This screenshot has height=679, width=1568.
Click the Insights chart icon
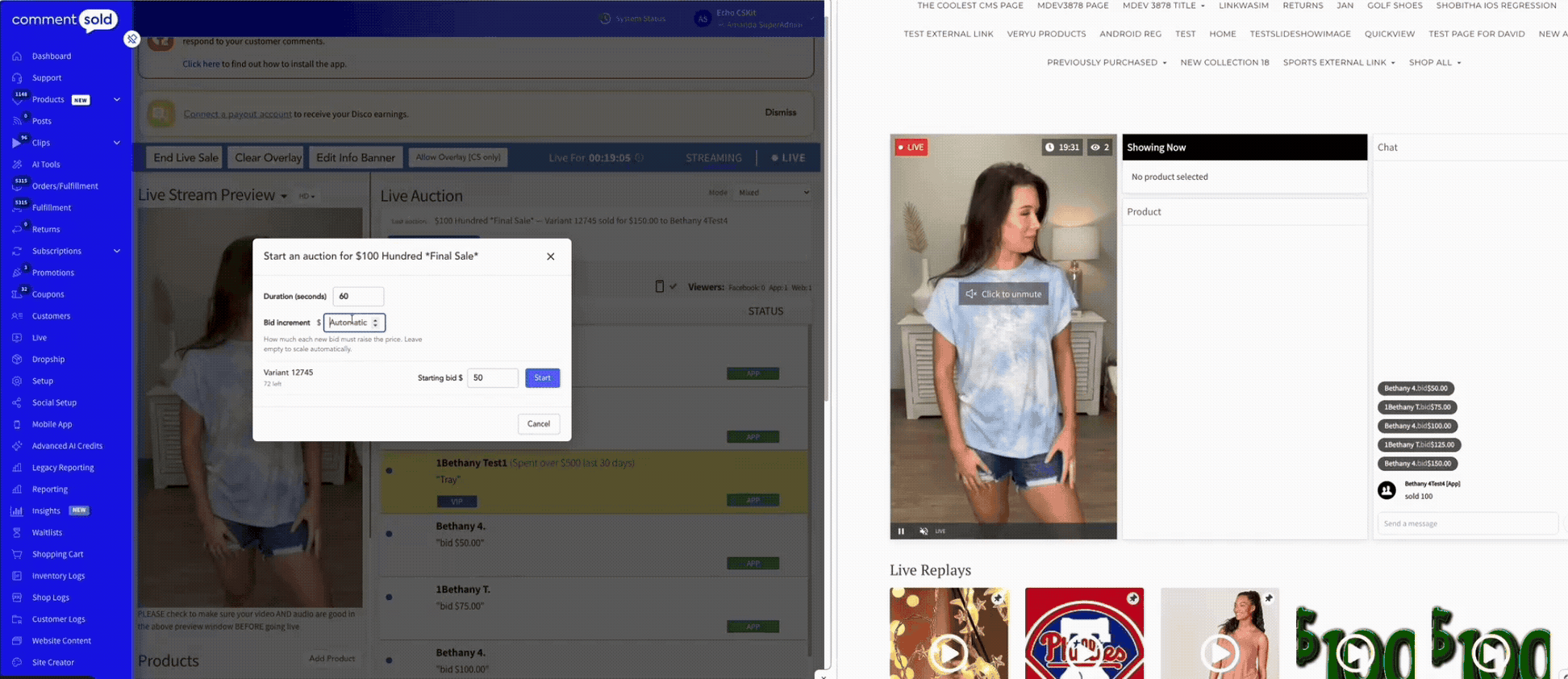pyautogui.click(x=17, y=510)
